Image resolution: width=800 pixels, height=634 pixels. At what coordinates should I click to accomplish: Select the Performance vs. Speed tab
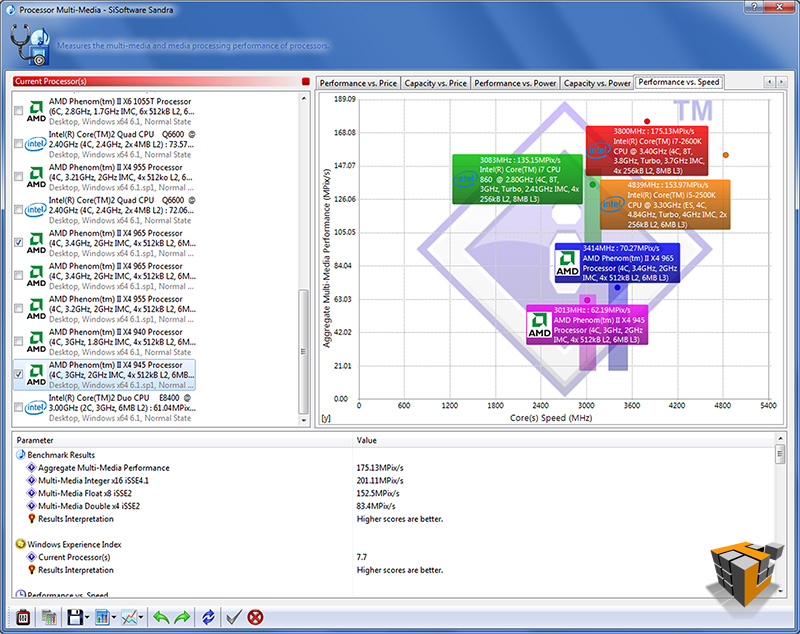[679, 82]
